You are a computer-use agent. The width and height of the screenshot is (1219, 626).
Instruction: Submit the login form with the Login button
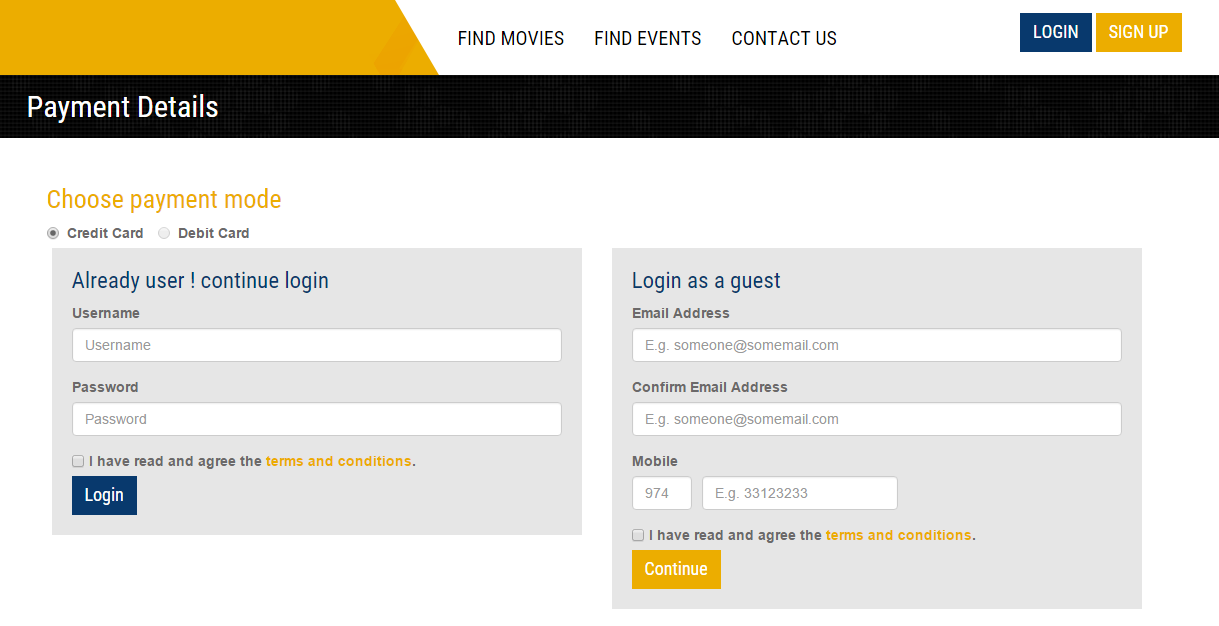tap(104, 495)
